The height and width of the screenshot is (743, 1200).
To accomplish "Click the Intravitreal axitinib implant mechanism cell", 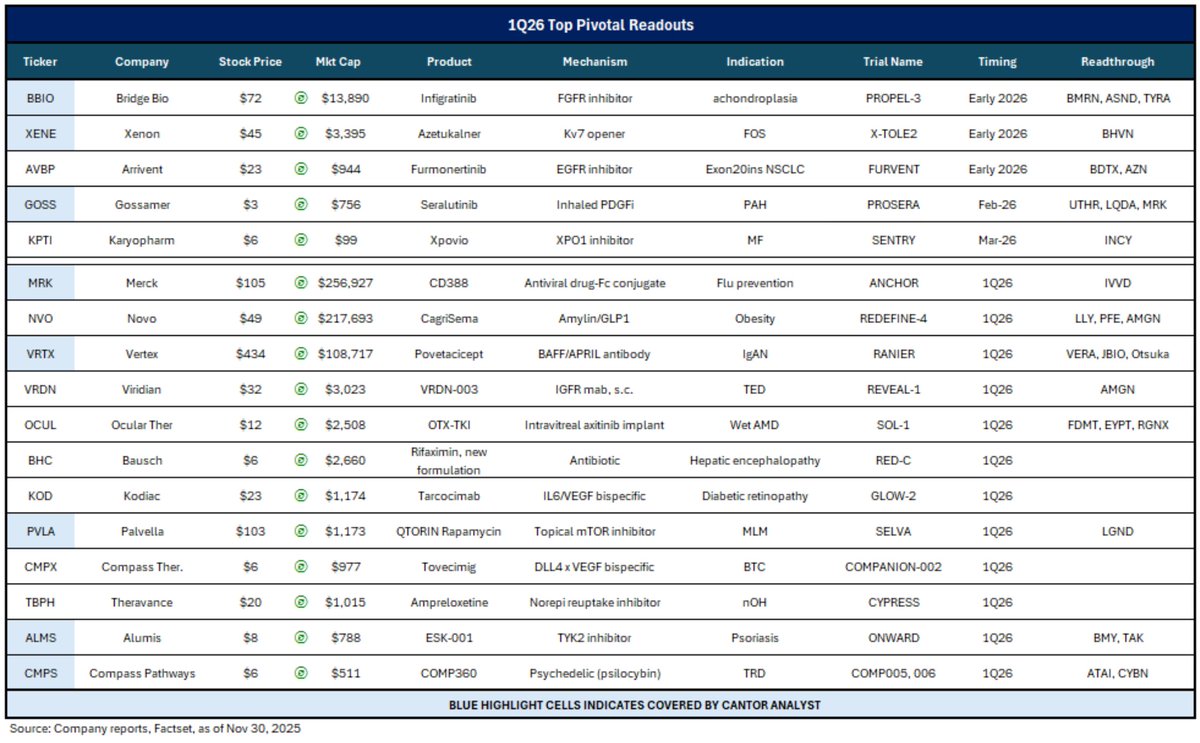I will (x=594, y=425).
